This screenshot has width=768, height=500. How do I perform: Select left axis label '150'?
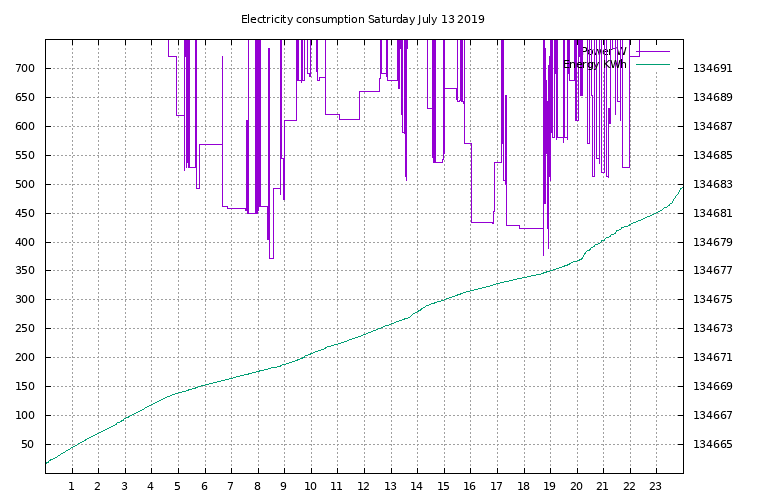[x=25, y=386]
